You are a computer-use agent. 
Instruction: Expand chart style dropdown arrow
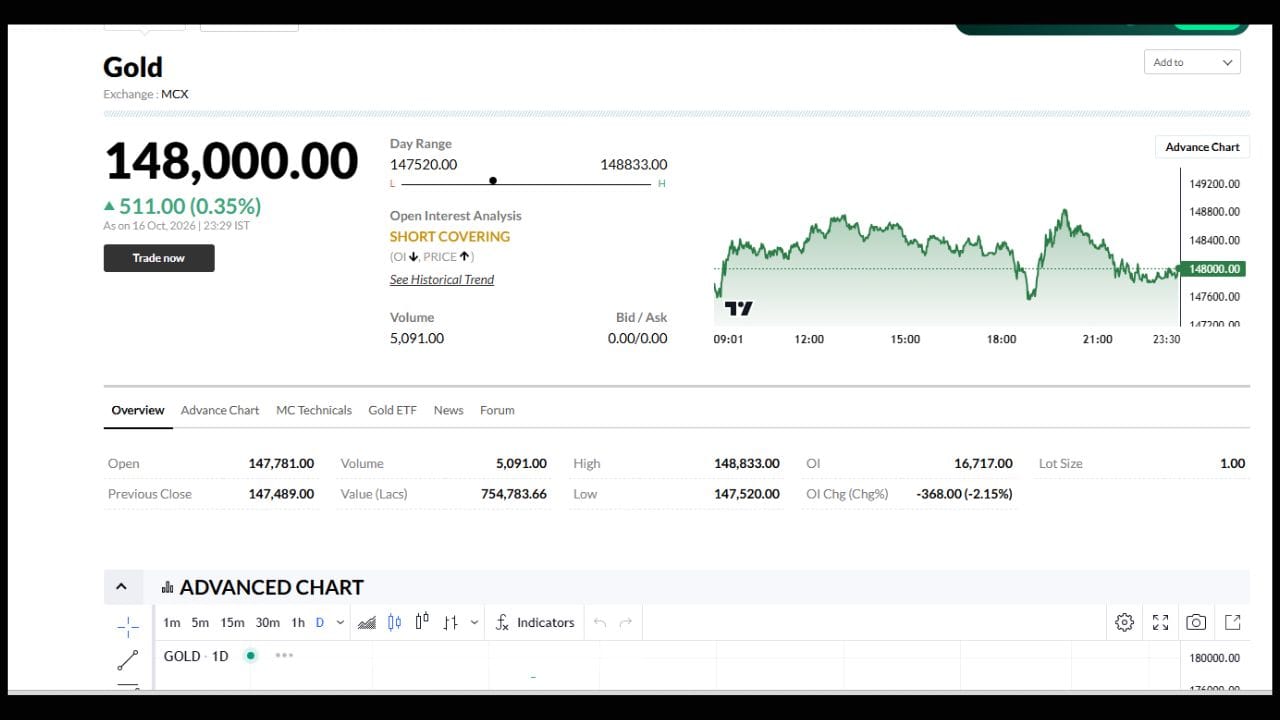pos(474,622)
